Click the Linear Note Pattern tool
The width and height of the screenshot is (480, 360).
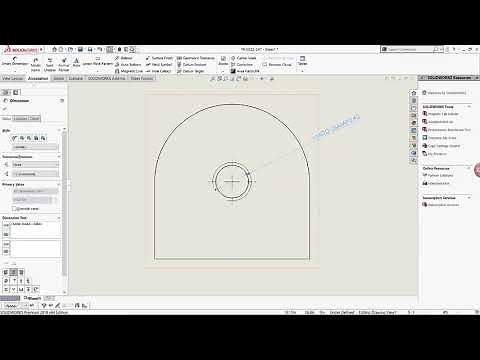98,61
